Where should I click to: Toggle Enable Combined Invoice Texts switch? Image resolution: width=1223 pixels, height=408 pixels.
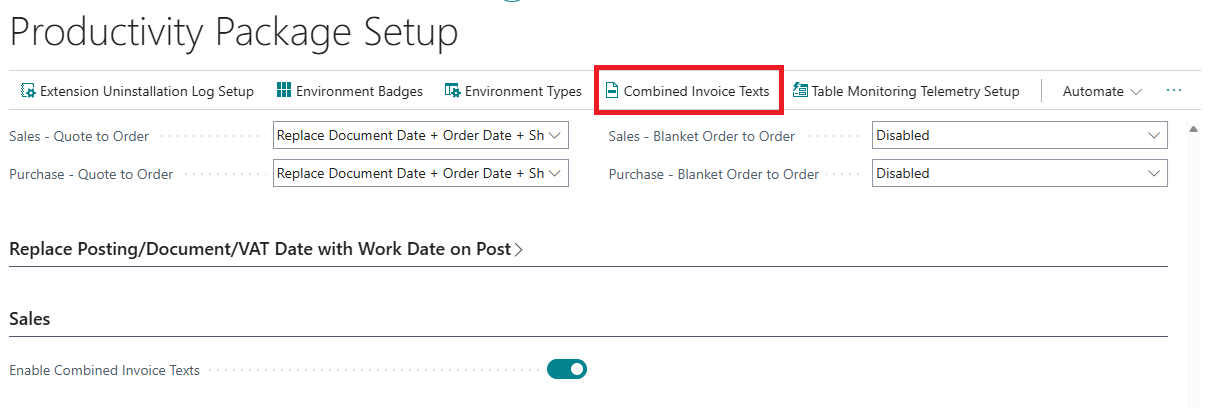coord(566,370)
